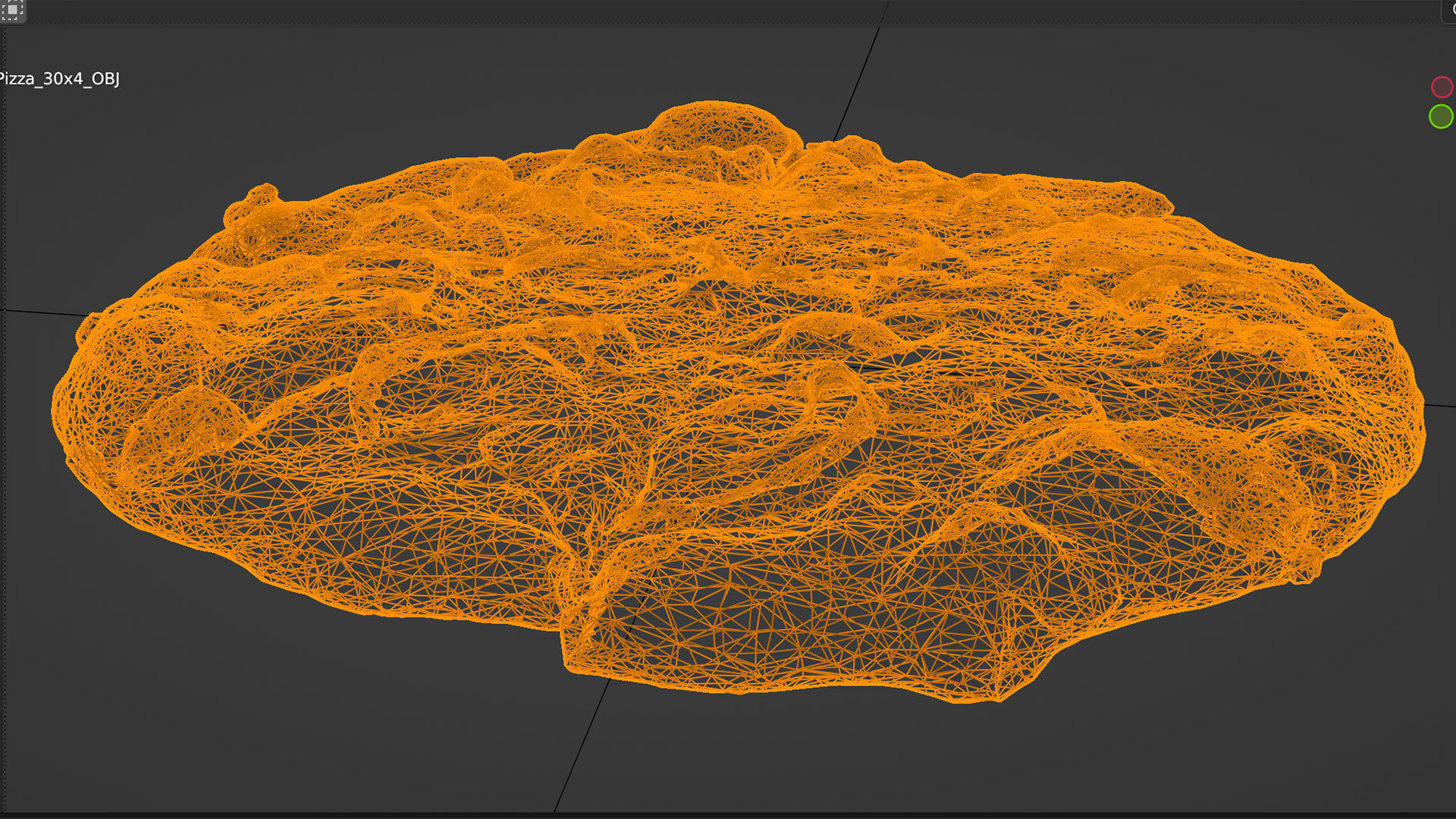Click the partially visible top-right header button

tap(1449, 10)
